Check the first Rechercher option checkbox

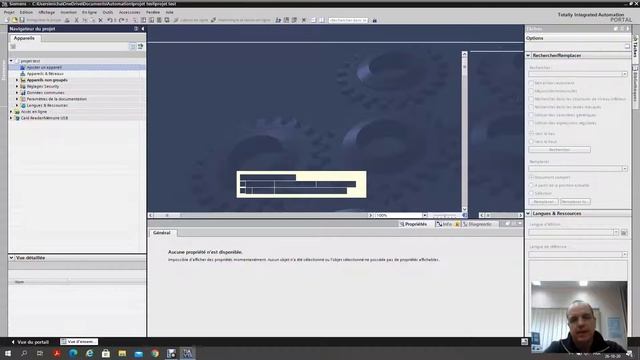tap(531, 83)
